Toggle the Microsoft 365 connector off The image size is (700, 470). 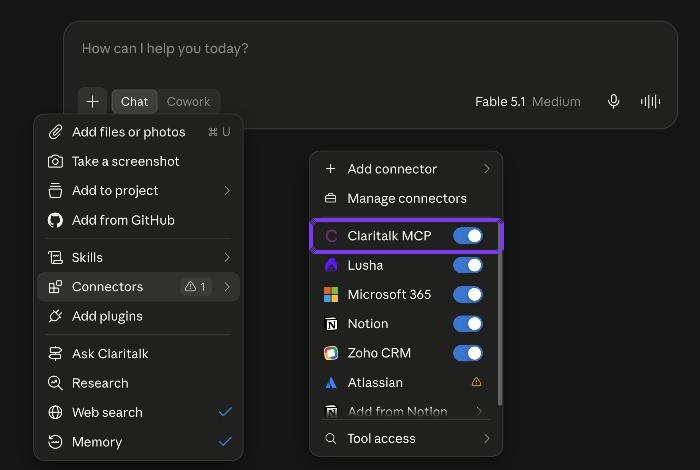[468, 295]
